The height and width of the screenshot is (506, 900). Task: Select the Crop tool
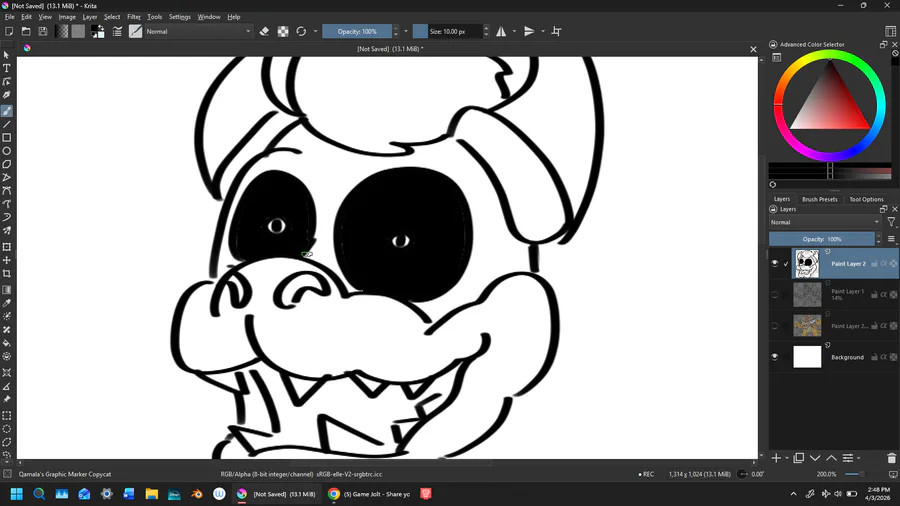point(7,274)
